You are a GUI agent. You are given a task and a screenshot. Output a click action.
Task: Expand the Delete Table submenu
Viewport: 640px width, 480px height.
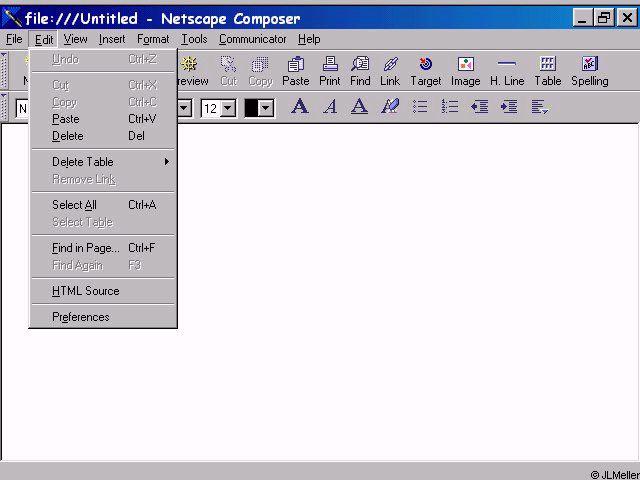click(103, 162)
